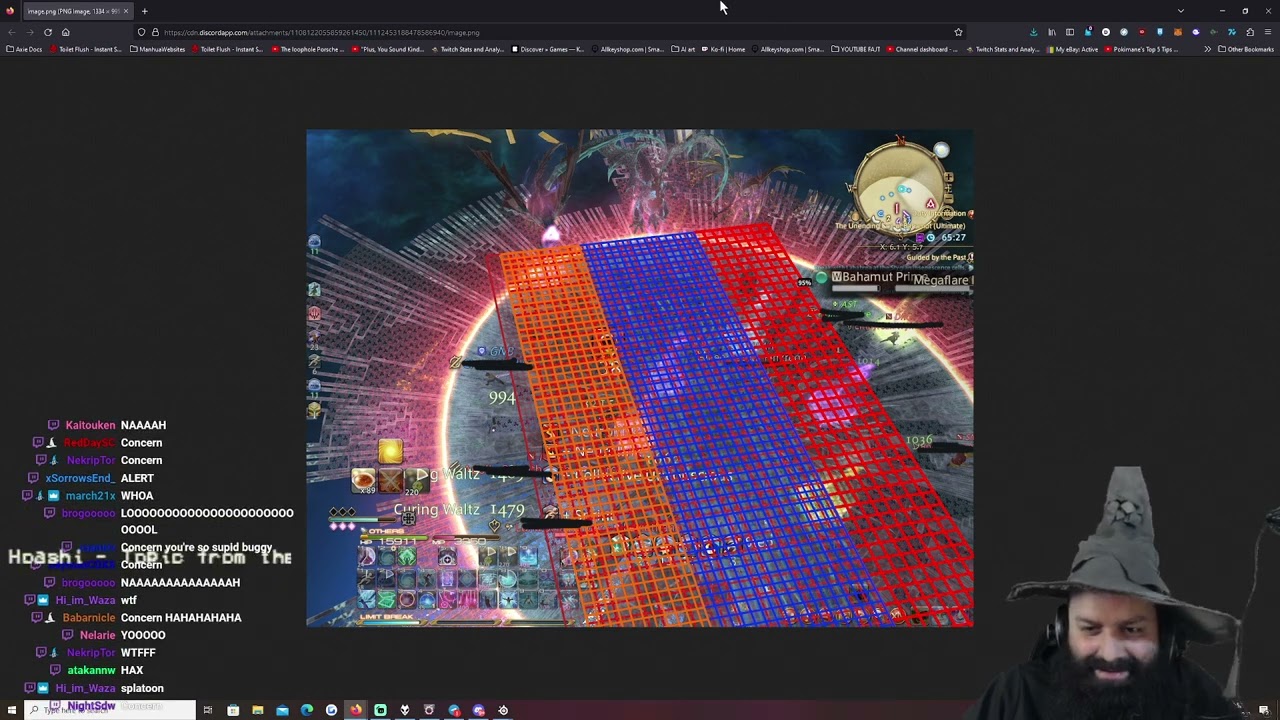Open the Channel dashboard bookmark

click(921, 49)
